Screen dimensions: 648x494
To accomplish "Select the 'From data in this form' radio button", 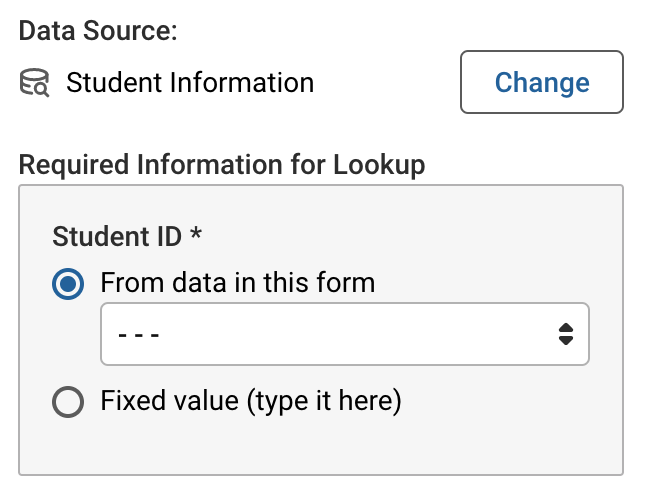I will click(x=68, y=283).
